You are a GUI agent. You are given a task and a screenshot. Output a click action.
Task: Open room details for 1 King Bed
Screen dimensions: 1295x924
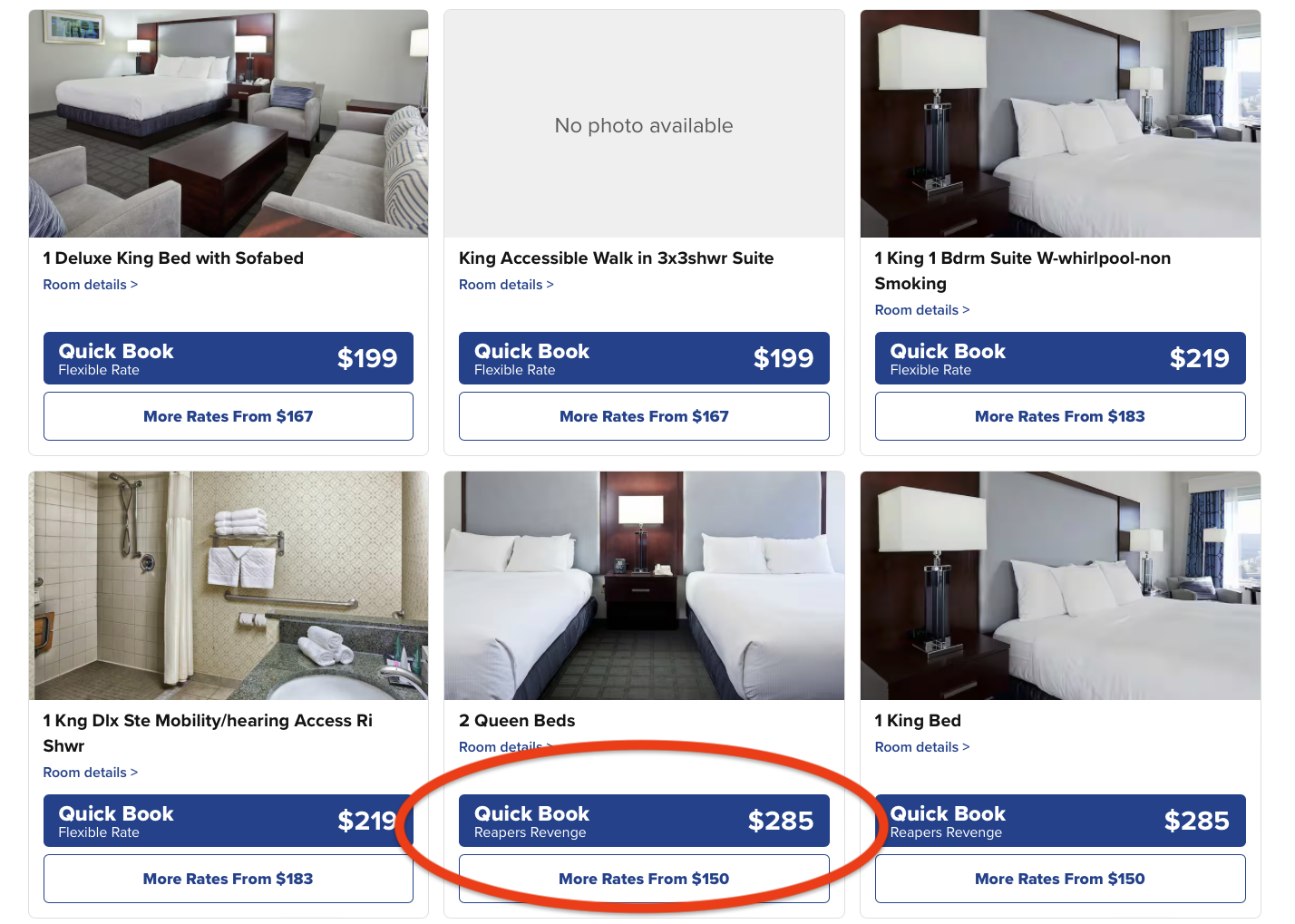921,747
